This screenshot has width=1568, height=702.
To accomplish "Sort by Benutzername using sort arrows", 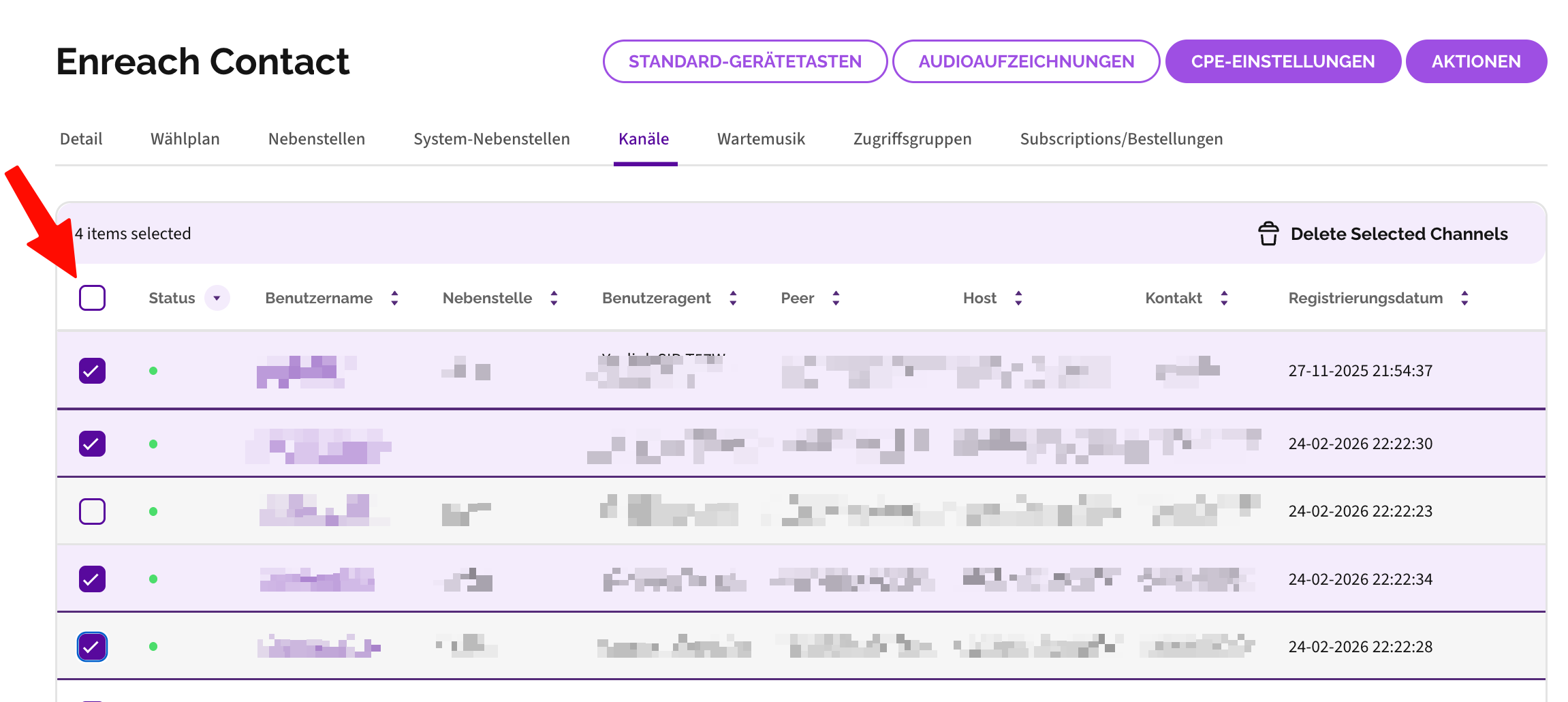I will pyautogui.click(x=394, y=298).
